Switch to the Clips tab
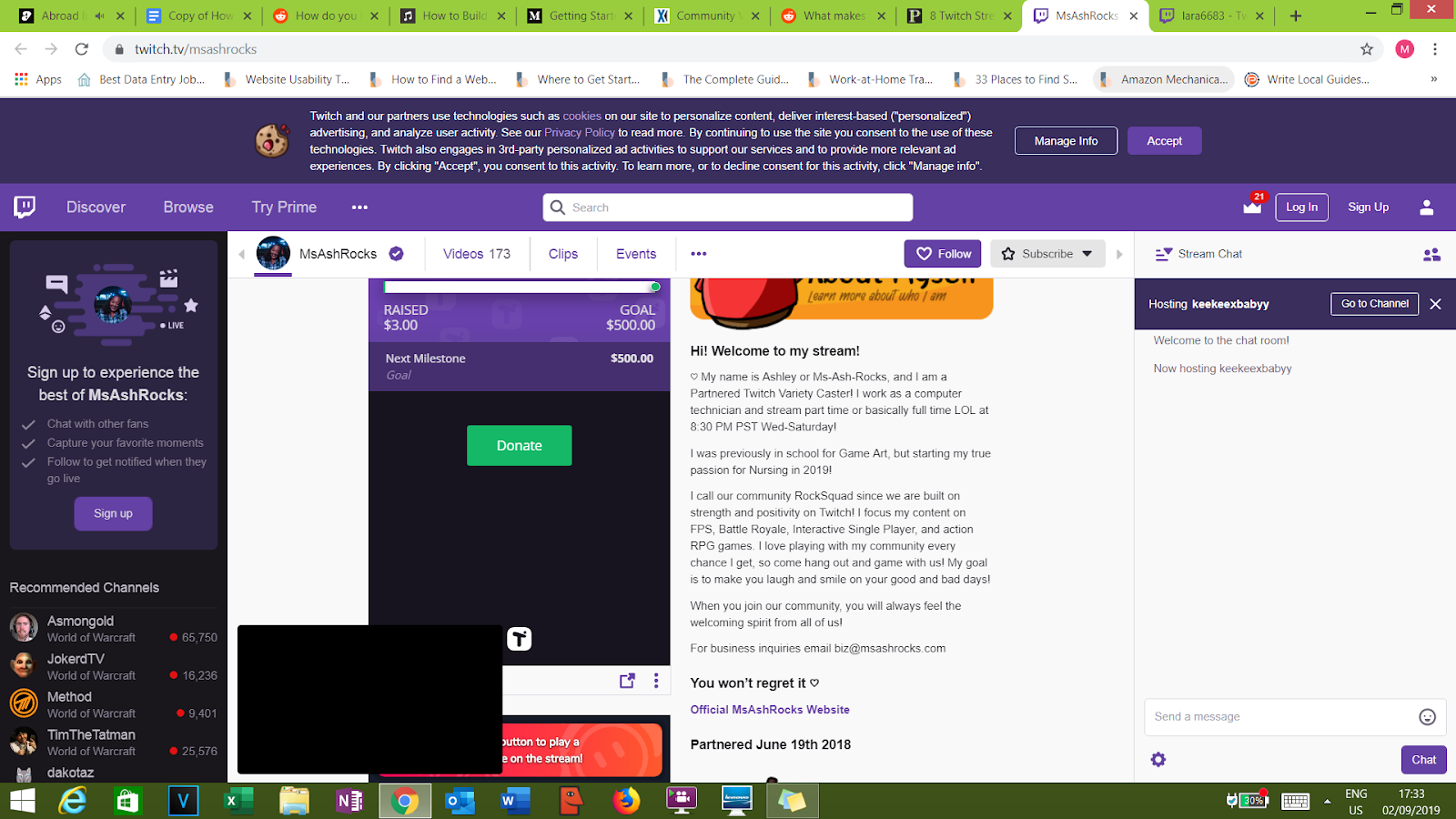This screenshot has width=1456, height=819. 563,254
